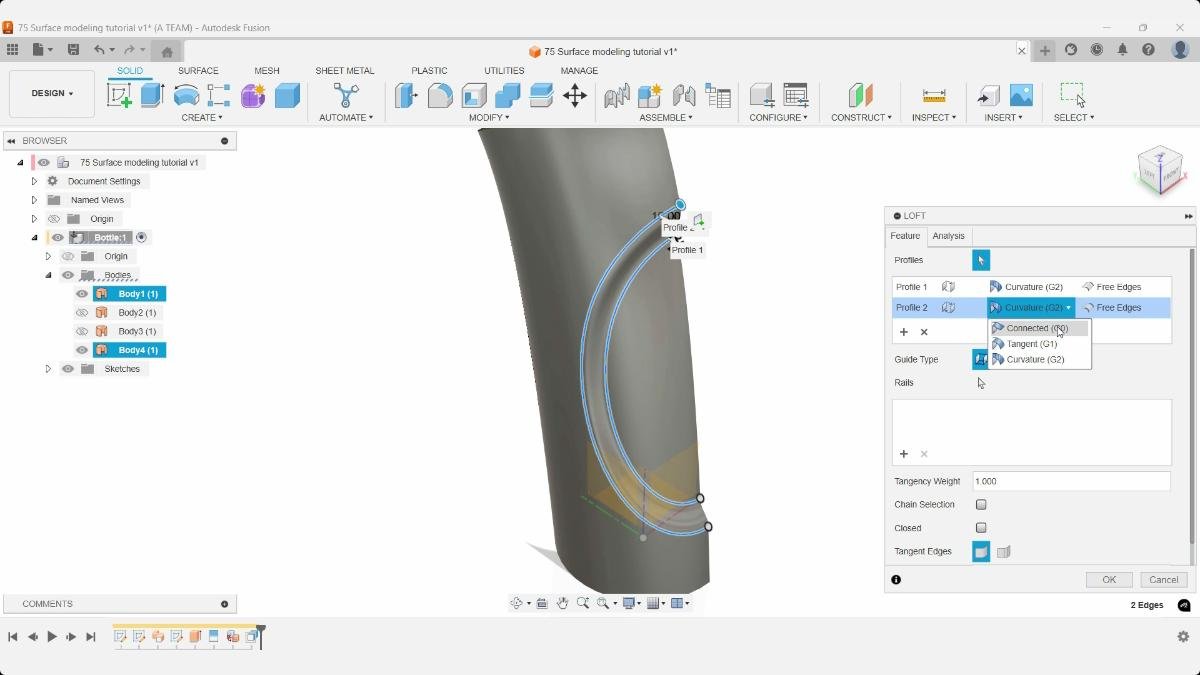Select the Create Form tool
The image size is (1200, 675).
[253, 95]
